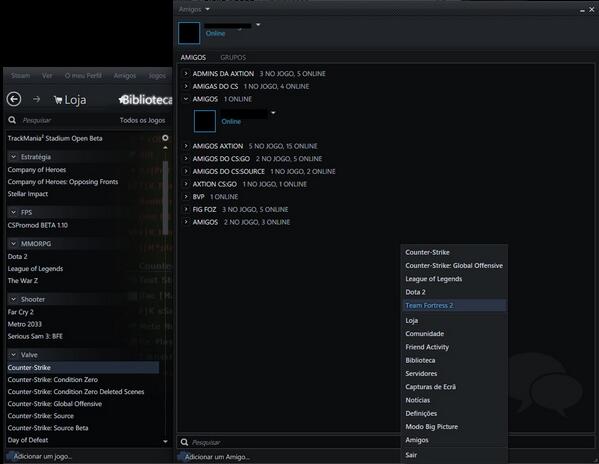Click scroll up arrow in library list
599x464 pixels.
coord(165,148)
